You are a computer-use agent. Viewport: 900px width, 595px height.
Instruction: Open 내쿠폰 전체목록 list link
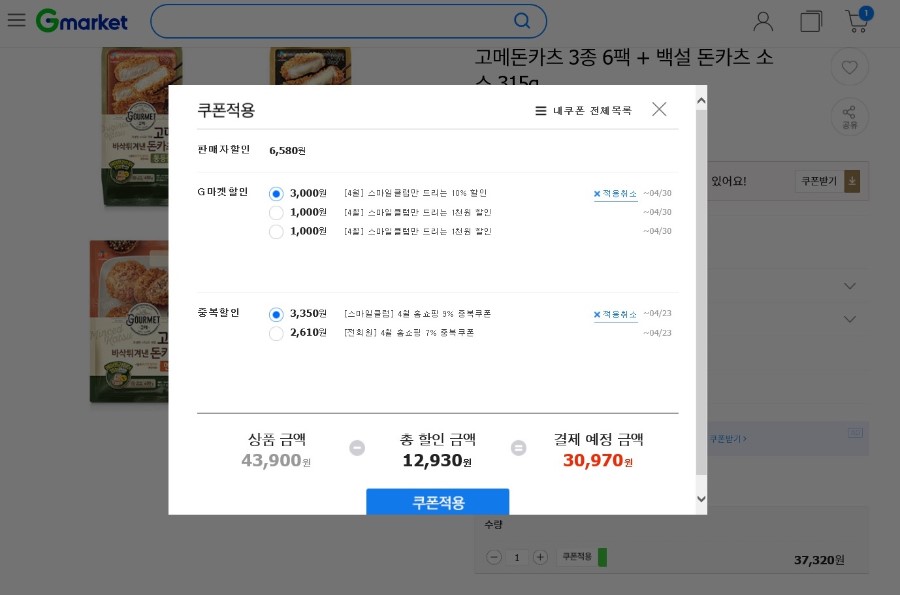click(x=584, y=111)
